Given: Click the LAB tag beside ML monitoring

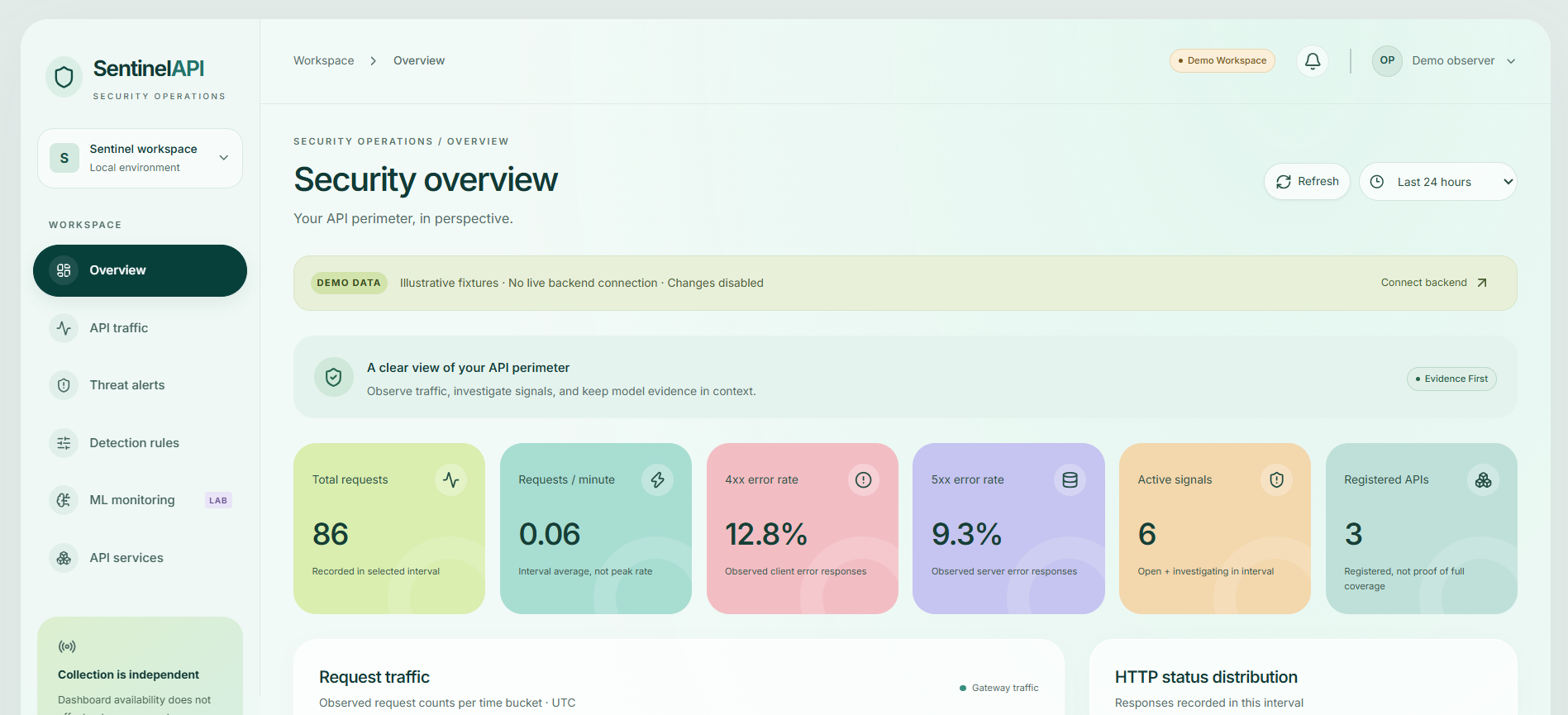Looking at the screenshot, I should point(218,500).
